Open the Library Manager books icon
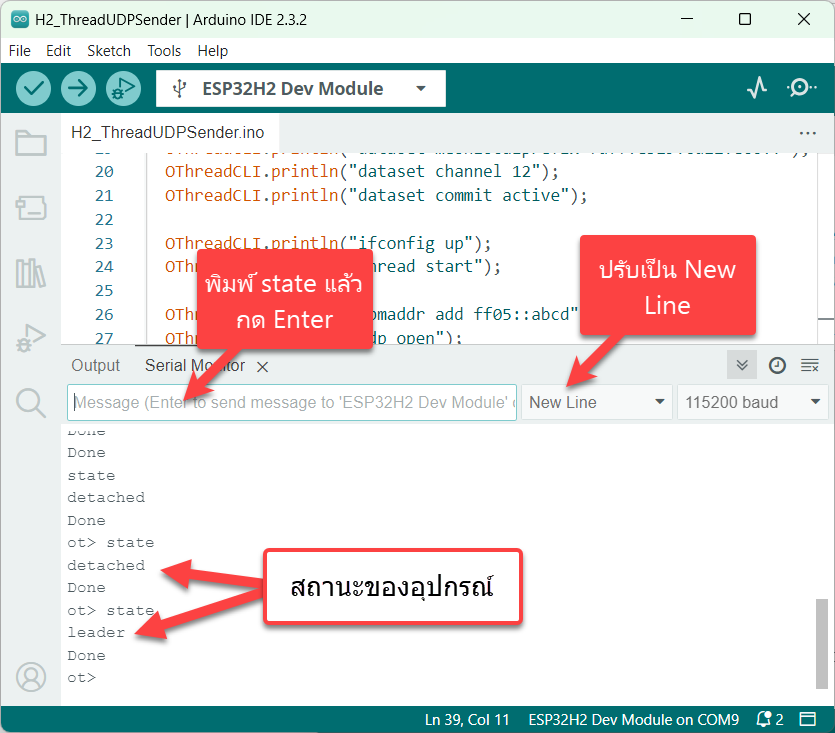 point(31,273)
